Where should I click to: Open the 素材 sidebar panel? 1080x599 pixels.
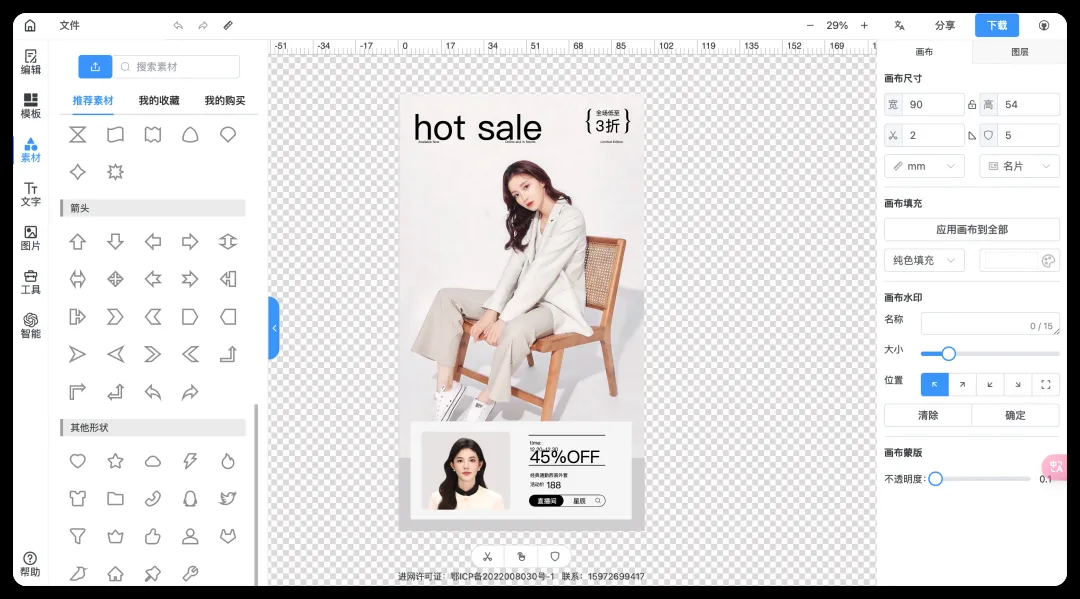pos(30,150)
